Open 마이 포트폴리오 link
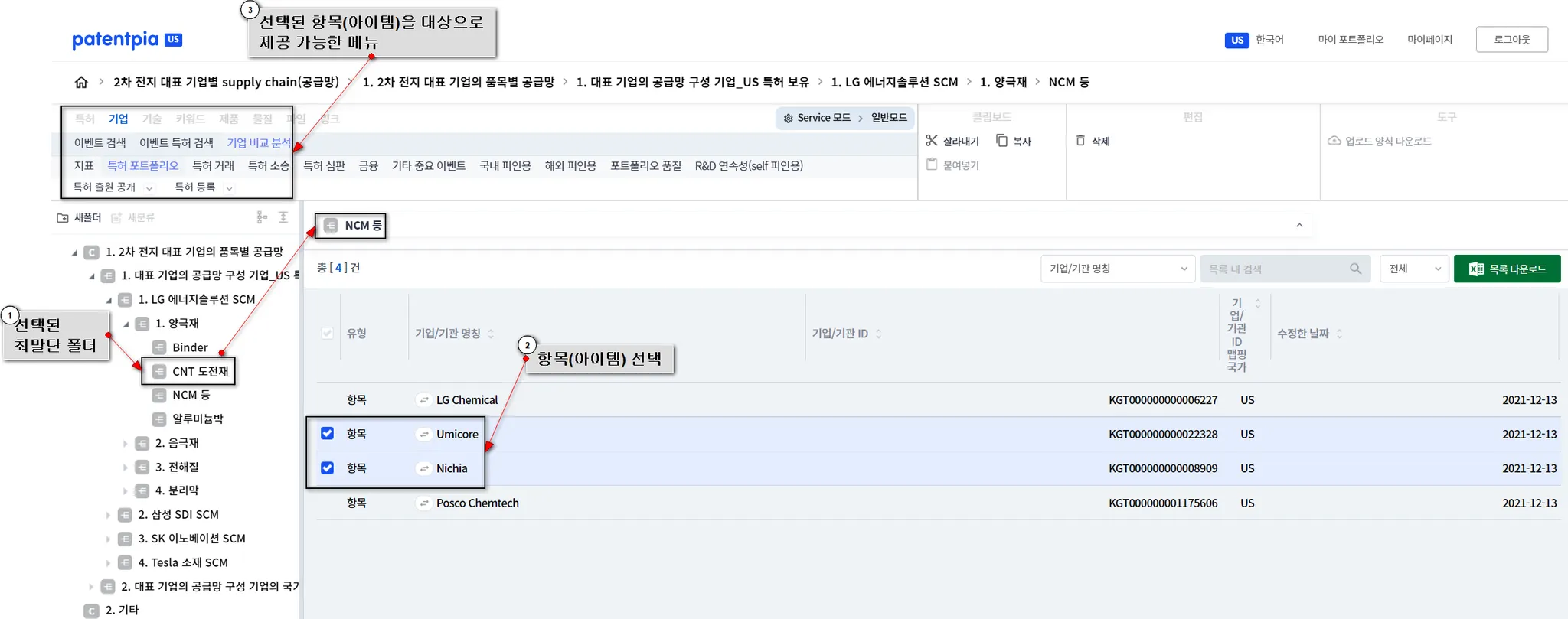Viewport: 1568px width, 619px height. tap(1351, 39)
